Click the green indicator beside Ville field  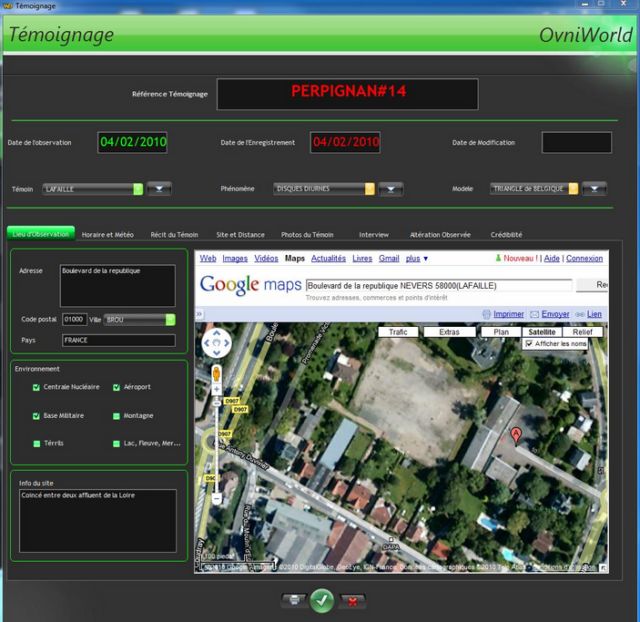(x=170, y=319)
